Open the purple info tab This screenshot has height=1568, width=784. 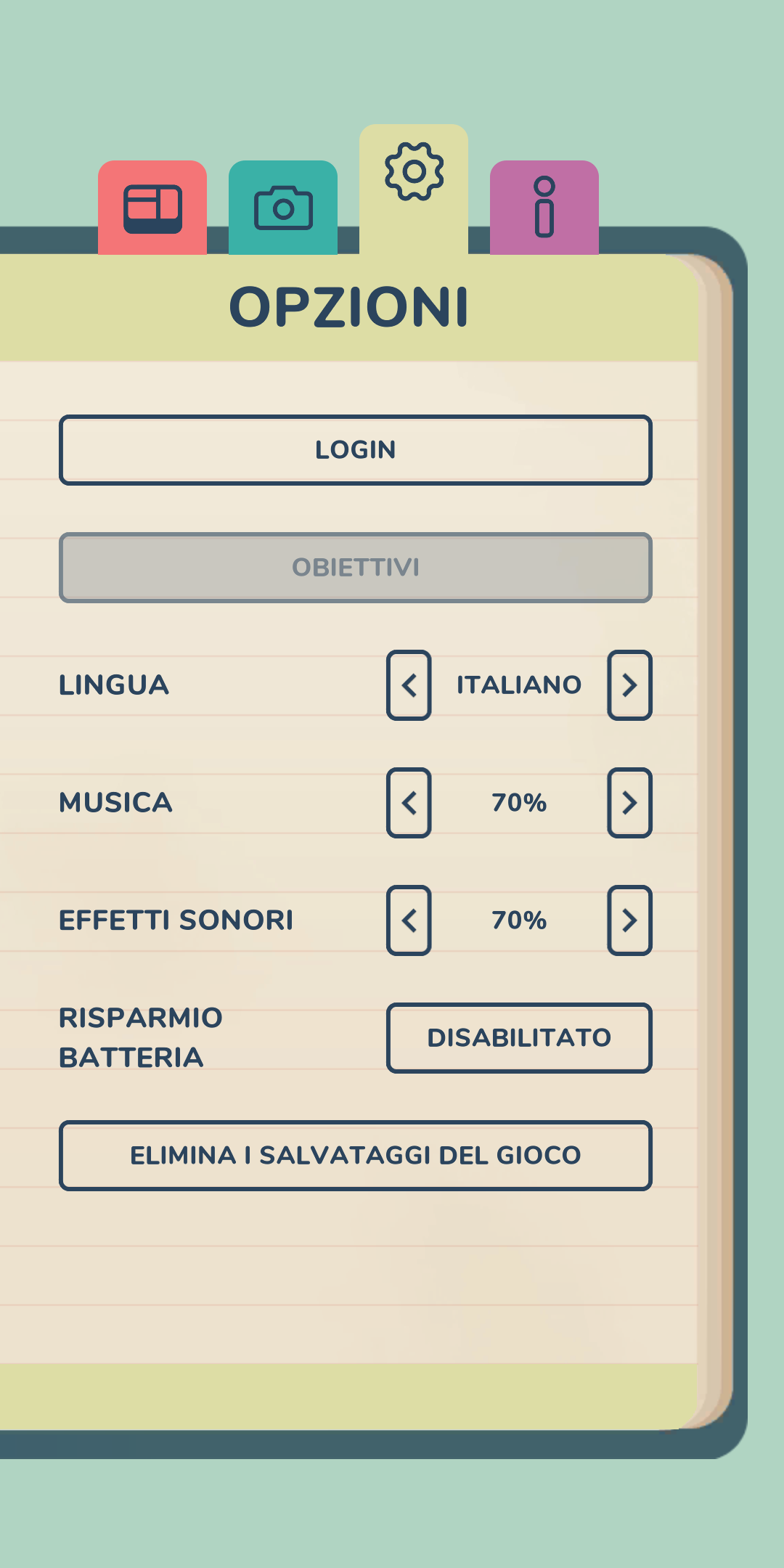pos(544,208)
